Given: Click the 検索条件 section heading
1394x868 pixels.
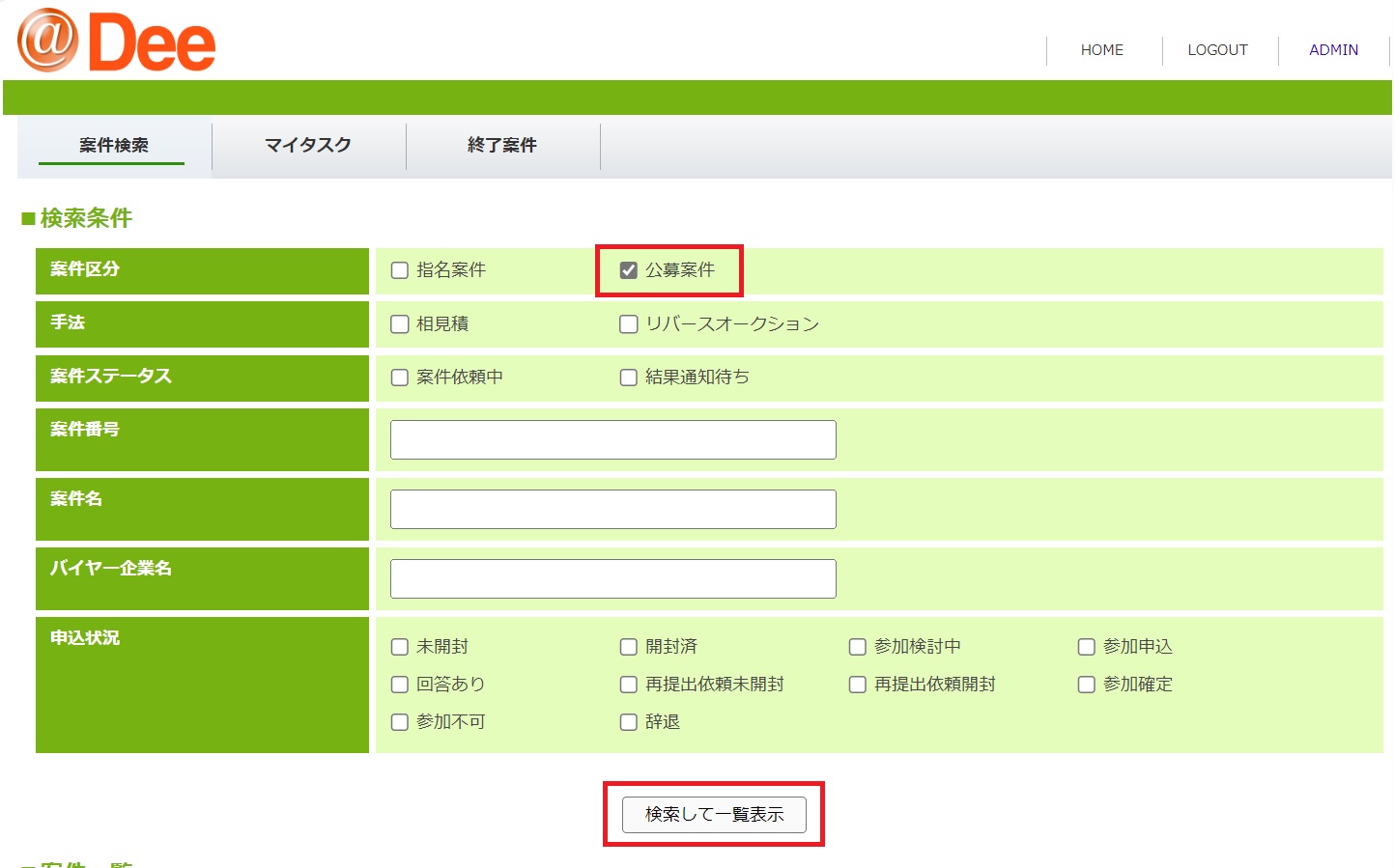Looking at the screenshot, I should tap(77, 218).
